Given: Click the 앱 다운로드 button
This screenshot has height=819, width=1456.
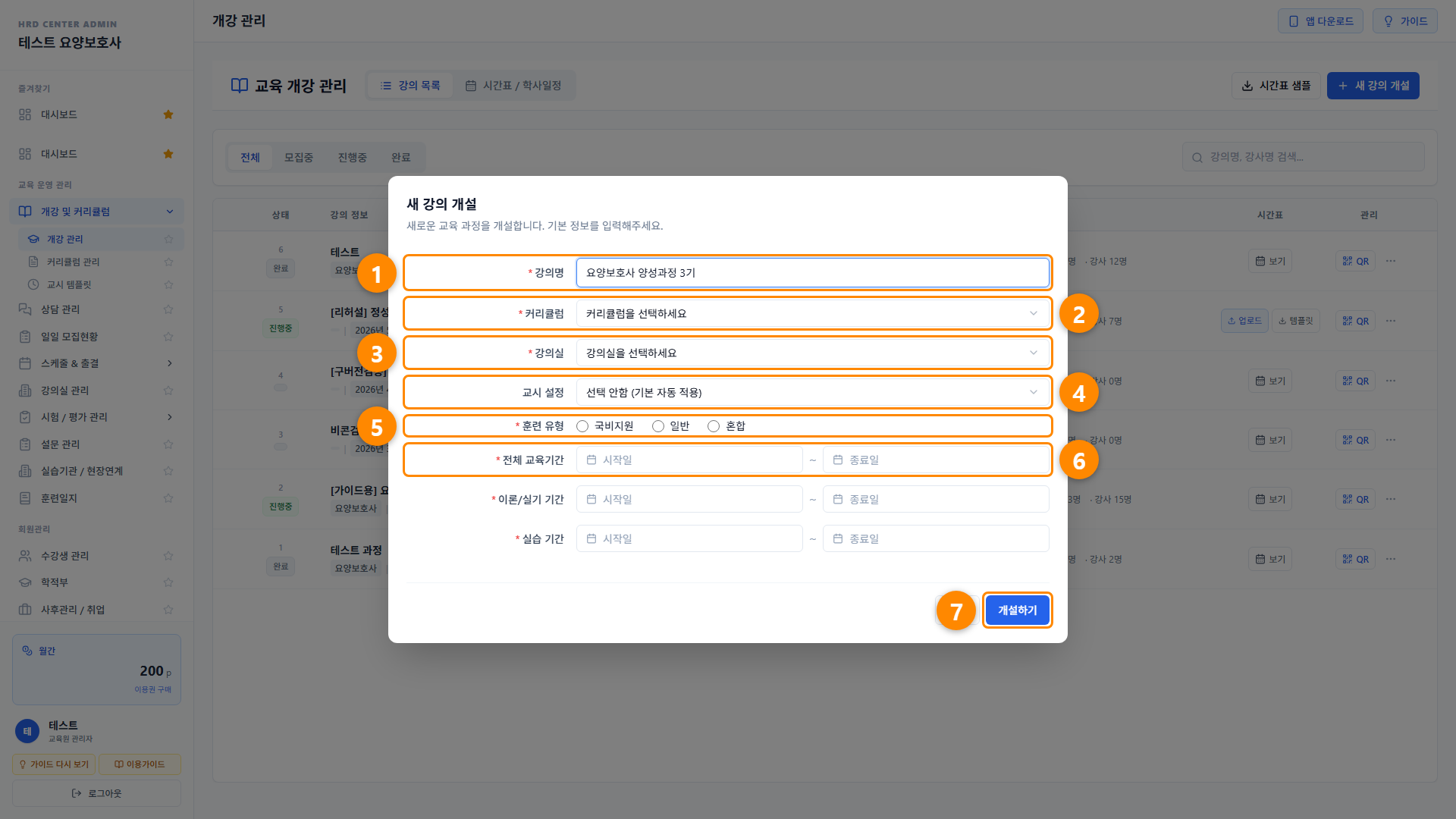Looking at the screenshot, I should pos(1320,21).
